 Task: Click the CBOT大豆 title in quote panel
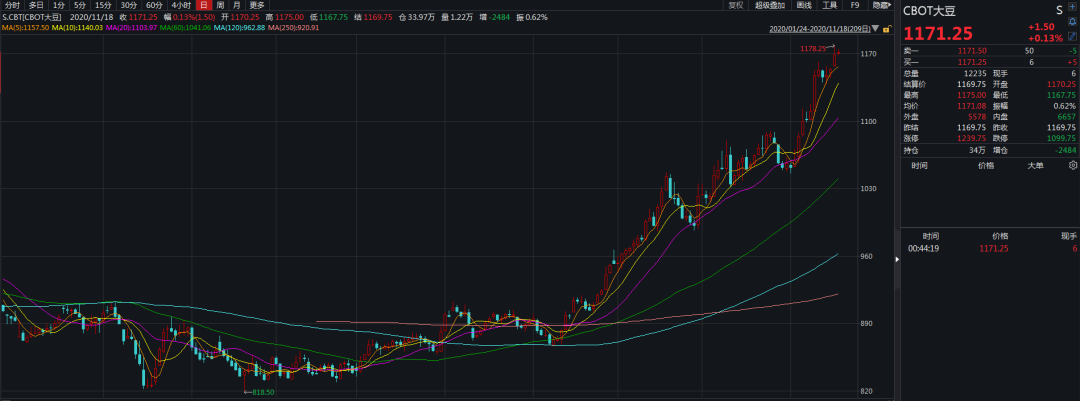tap(929, 11)
